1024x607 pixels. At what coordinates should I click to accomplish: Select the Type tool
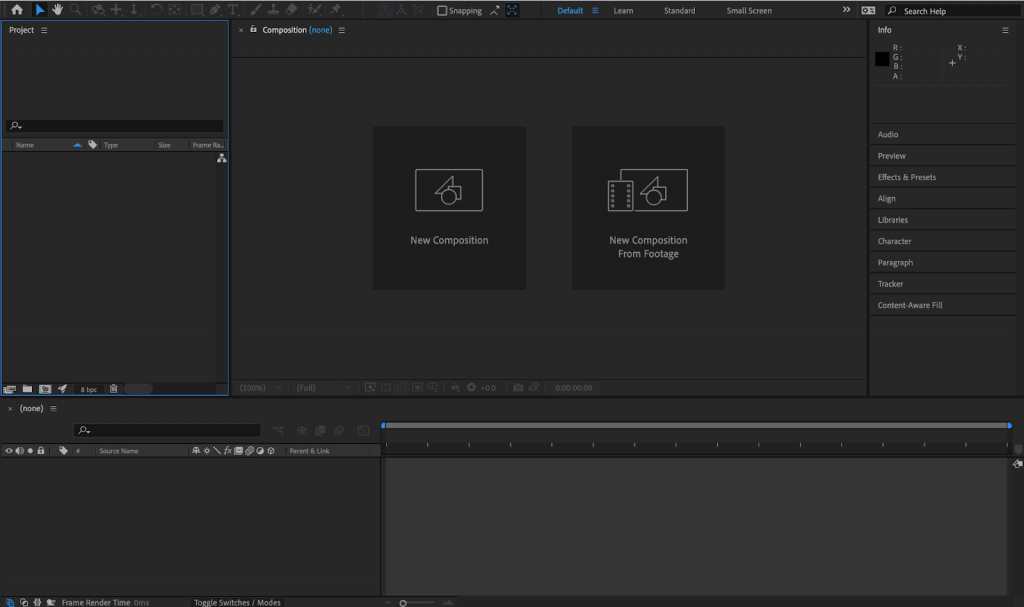[233, 10]
